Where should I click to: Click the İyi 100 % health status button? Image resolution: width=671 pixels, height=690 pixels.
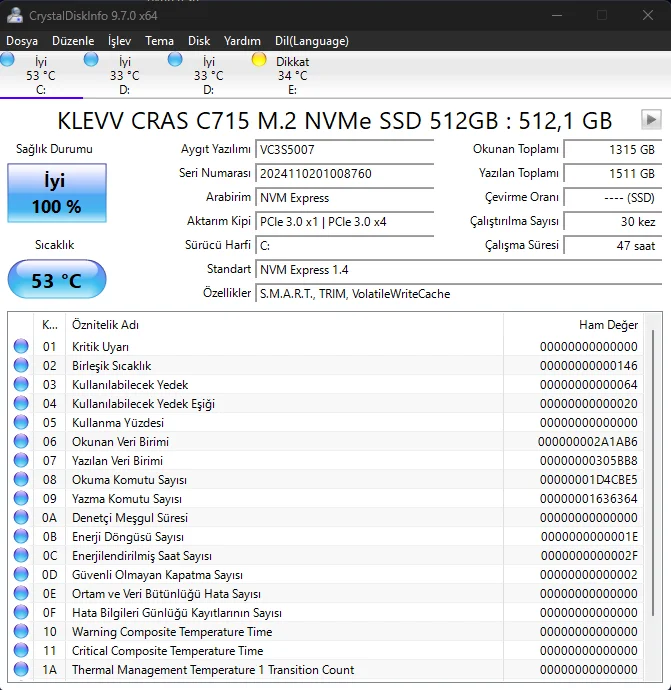click(57, 193)
